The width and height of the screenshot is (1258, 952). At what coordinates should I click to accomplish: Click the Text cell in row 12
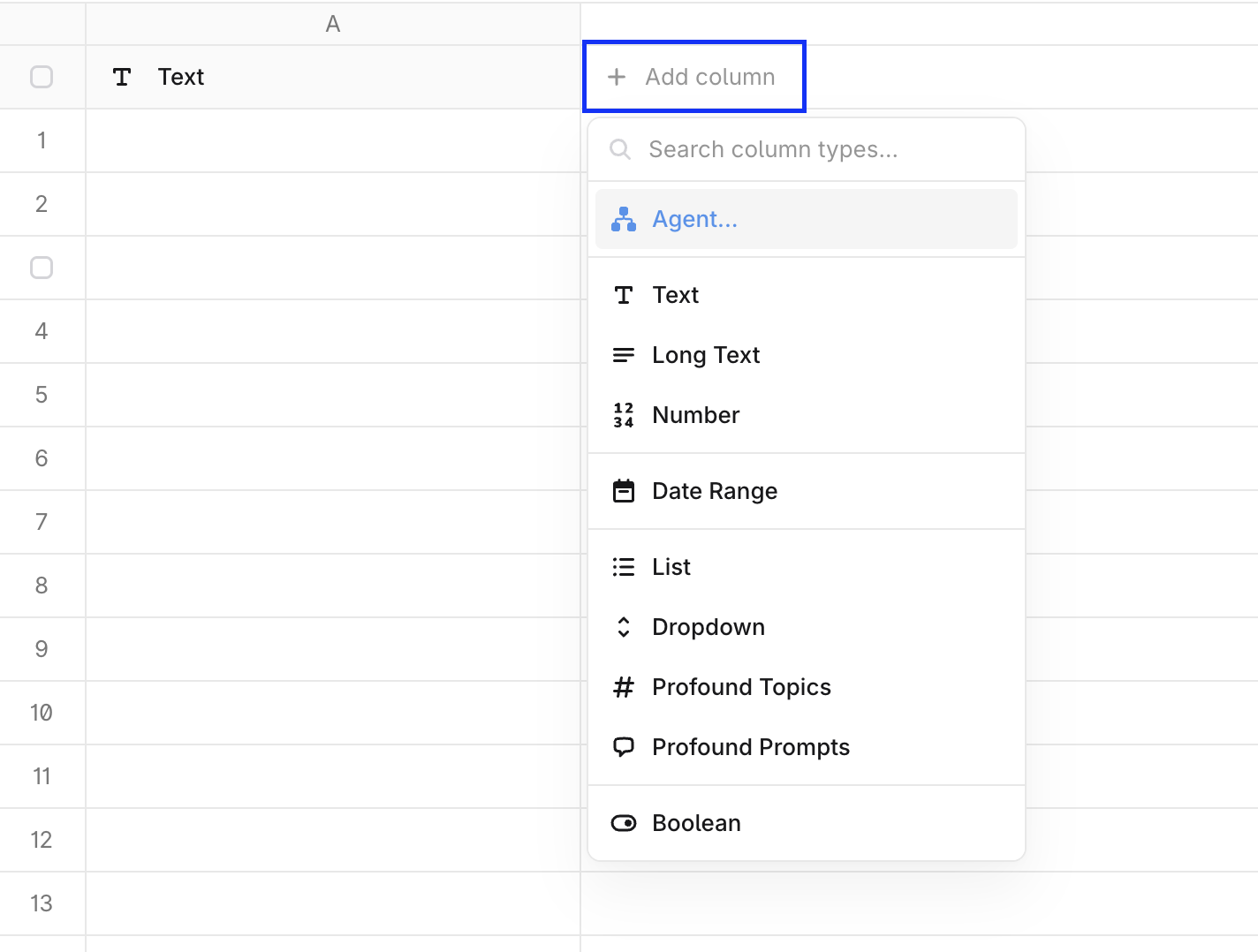tap(333, 840)
